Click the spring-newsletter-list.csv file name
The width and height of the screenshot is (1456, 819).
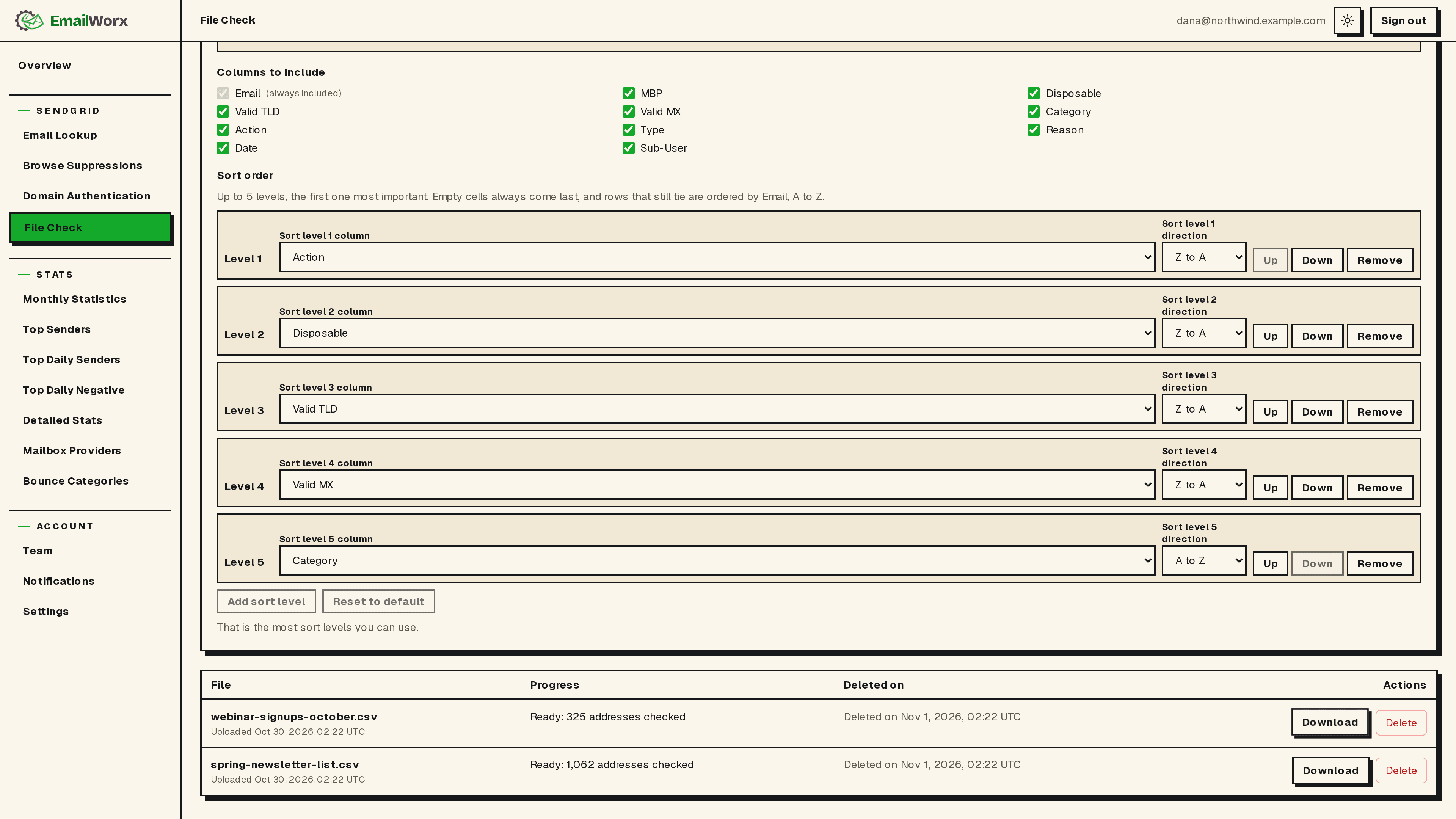coord(284,764)
